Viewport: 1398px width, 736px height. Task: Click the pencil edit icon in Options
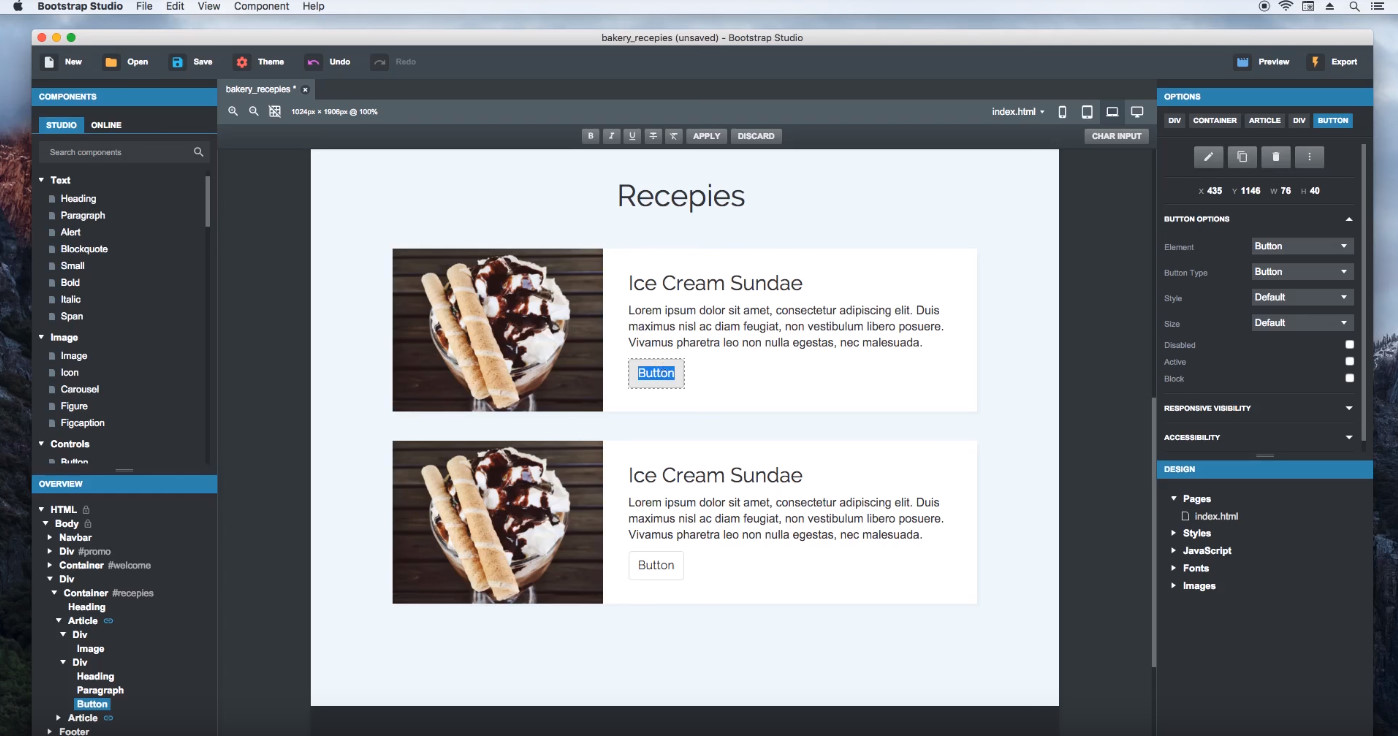click(1208, 157)
